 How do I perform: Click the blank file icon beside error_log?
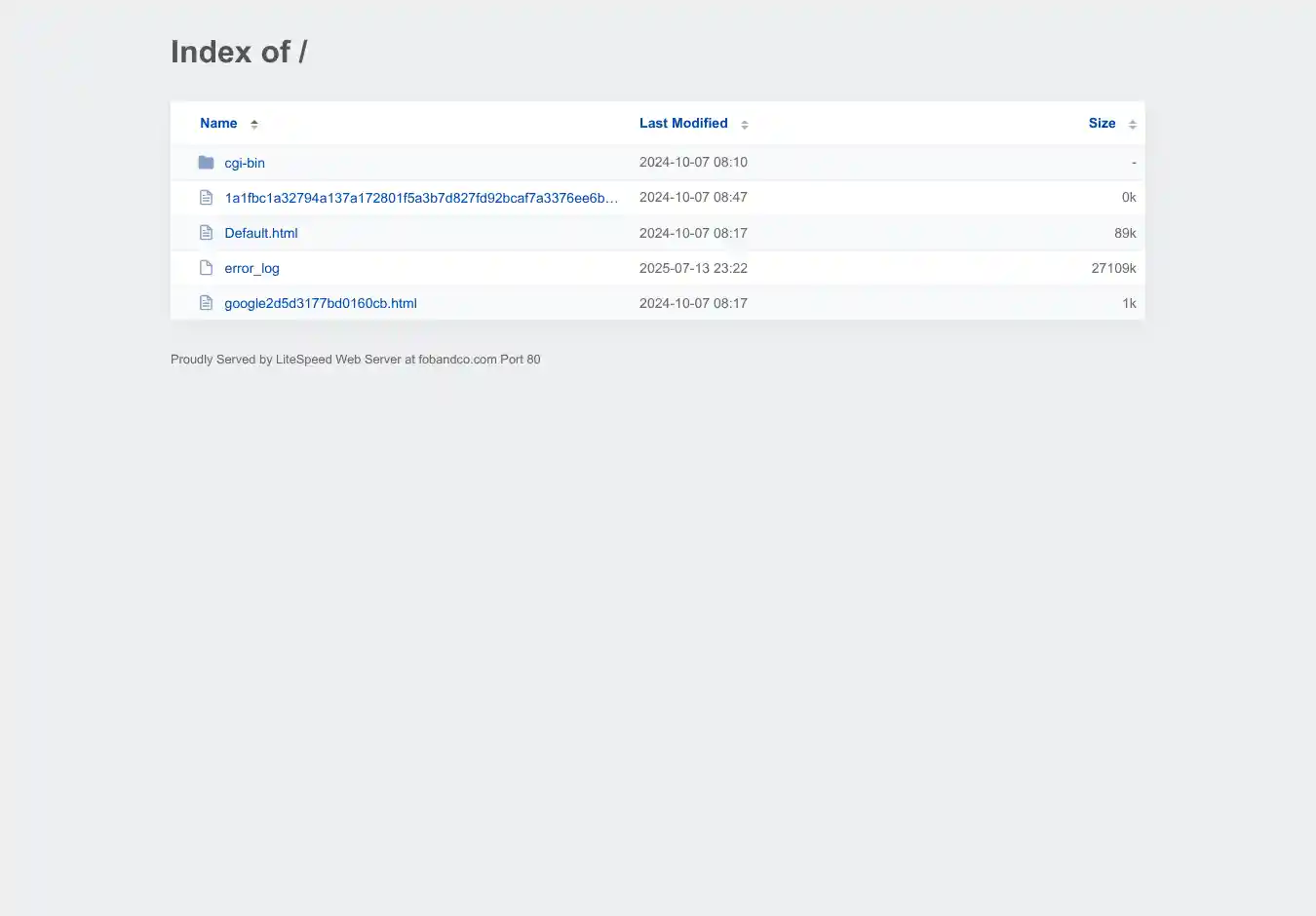click(x=206, y=268)
